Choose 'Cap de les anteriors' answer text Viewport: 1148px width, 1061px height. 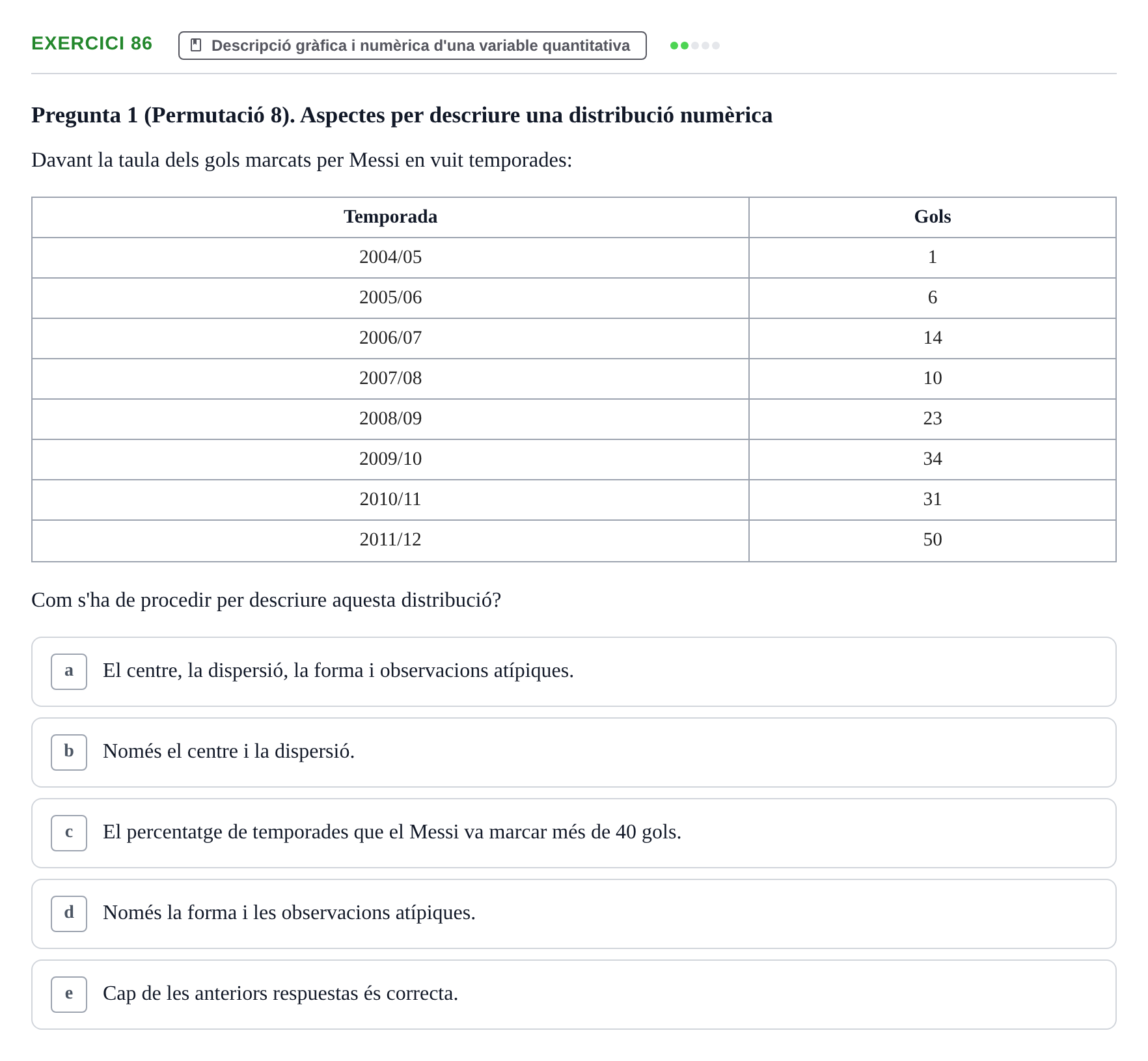pos(280,993)
